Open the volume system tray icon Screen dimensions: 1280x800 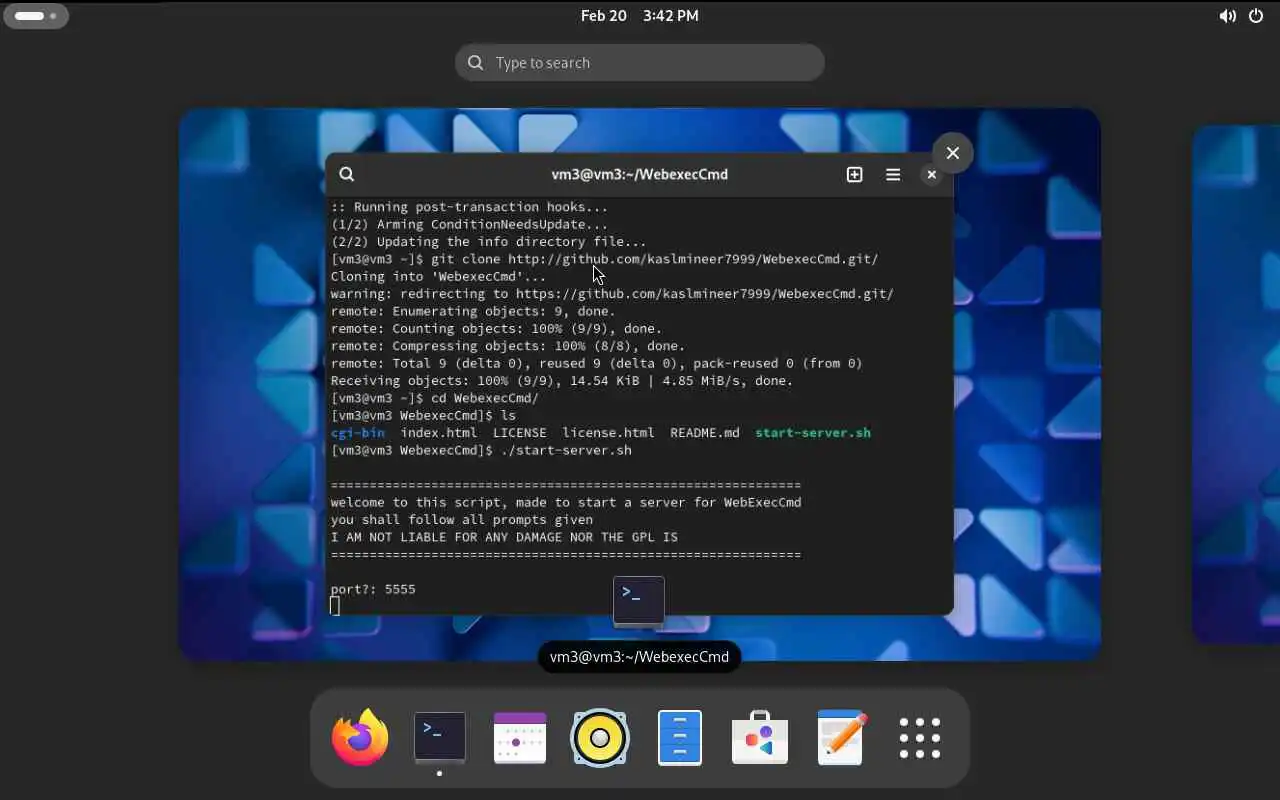(x=1227, y=16)
